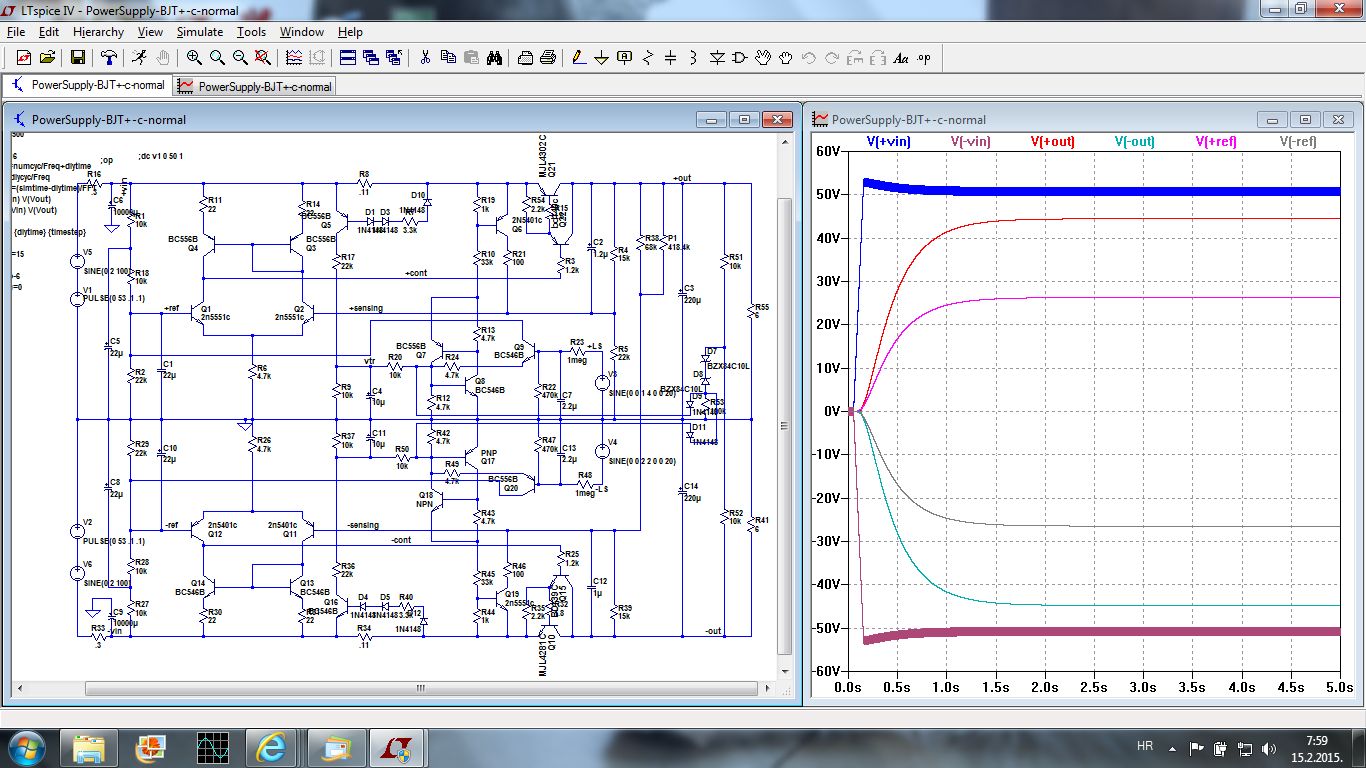Select the label net tool
Screen dimensions: 1366x768
point(625,58)
